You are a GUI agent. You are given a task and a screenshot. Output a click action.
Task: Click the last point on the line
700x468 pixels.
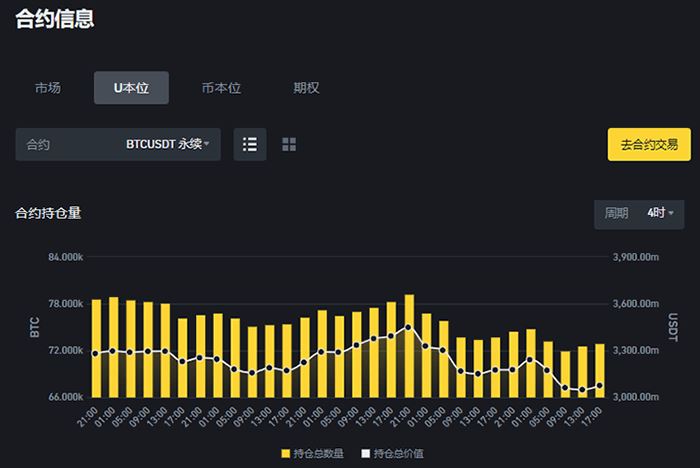600,385
